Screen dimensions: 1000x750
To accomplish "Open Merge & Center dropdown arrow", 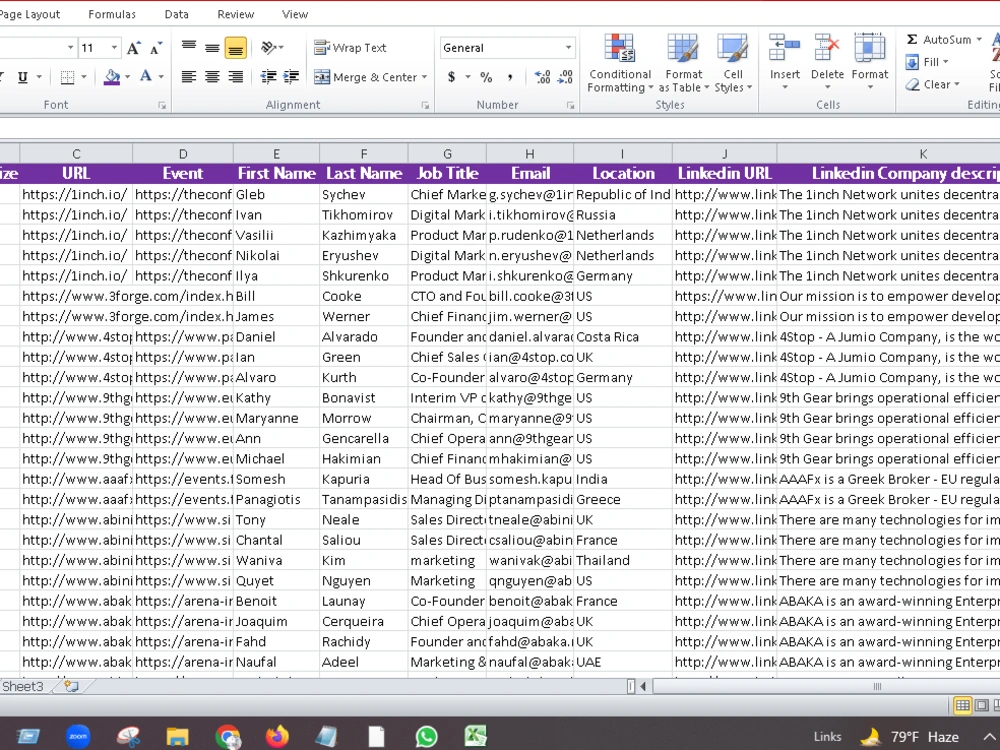I will point(424,77).
